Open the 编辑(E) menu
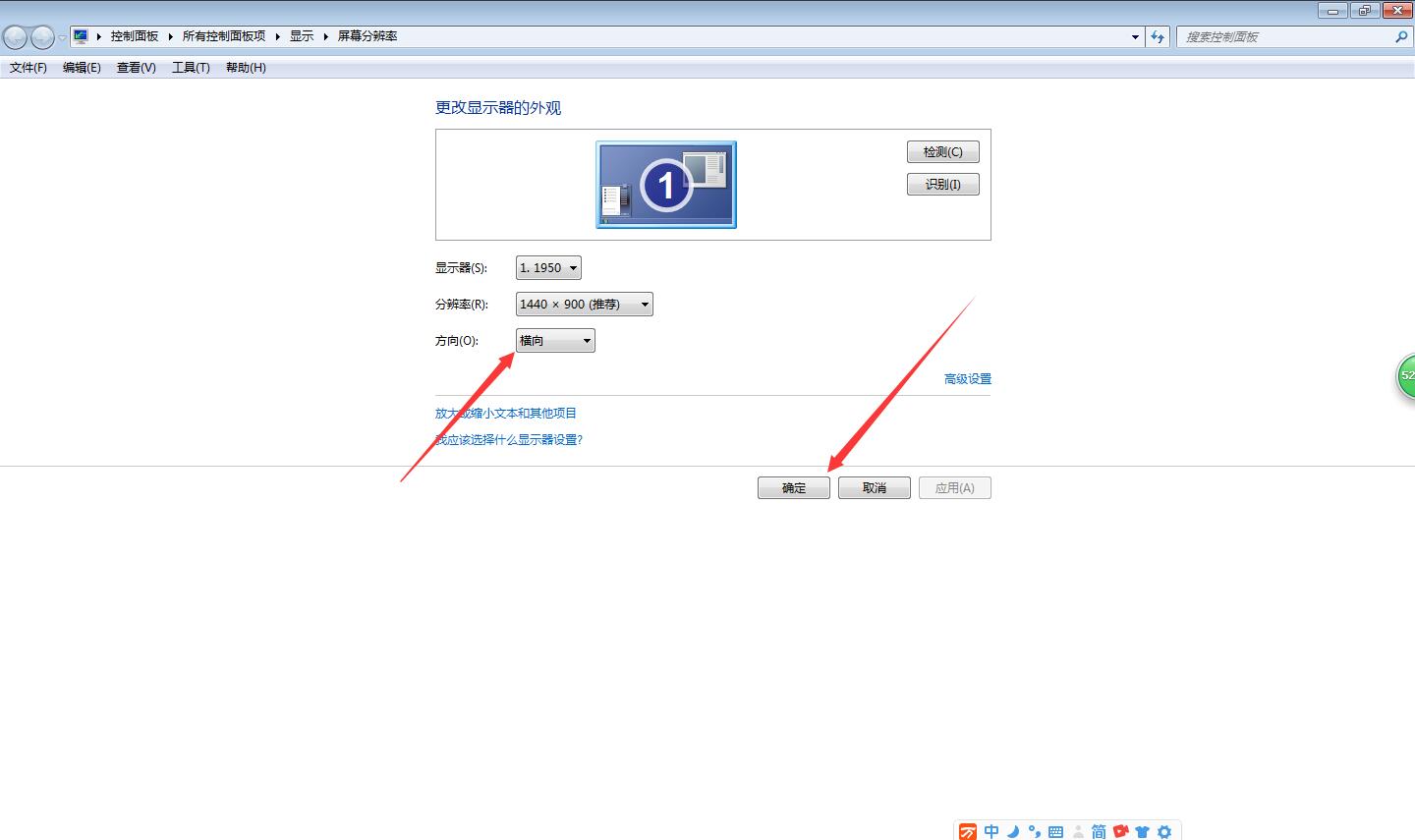Screen dimensions: 1415x840 [x=82, y=68]
